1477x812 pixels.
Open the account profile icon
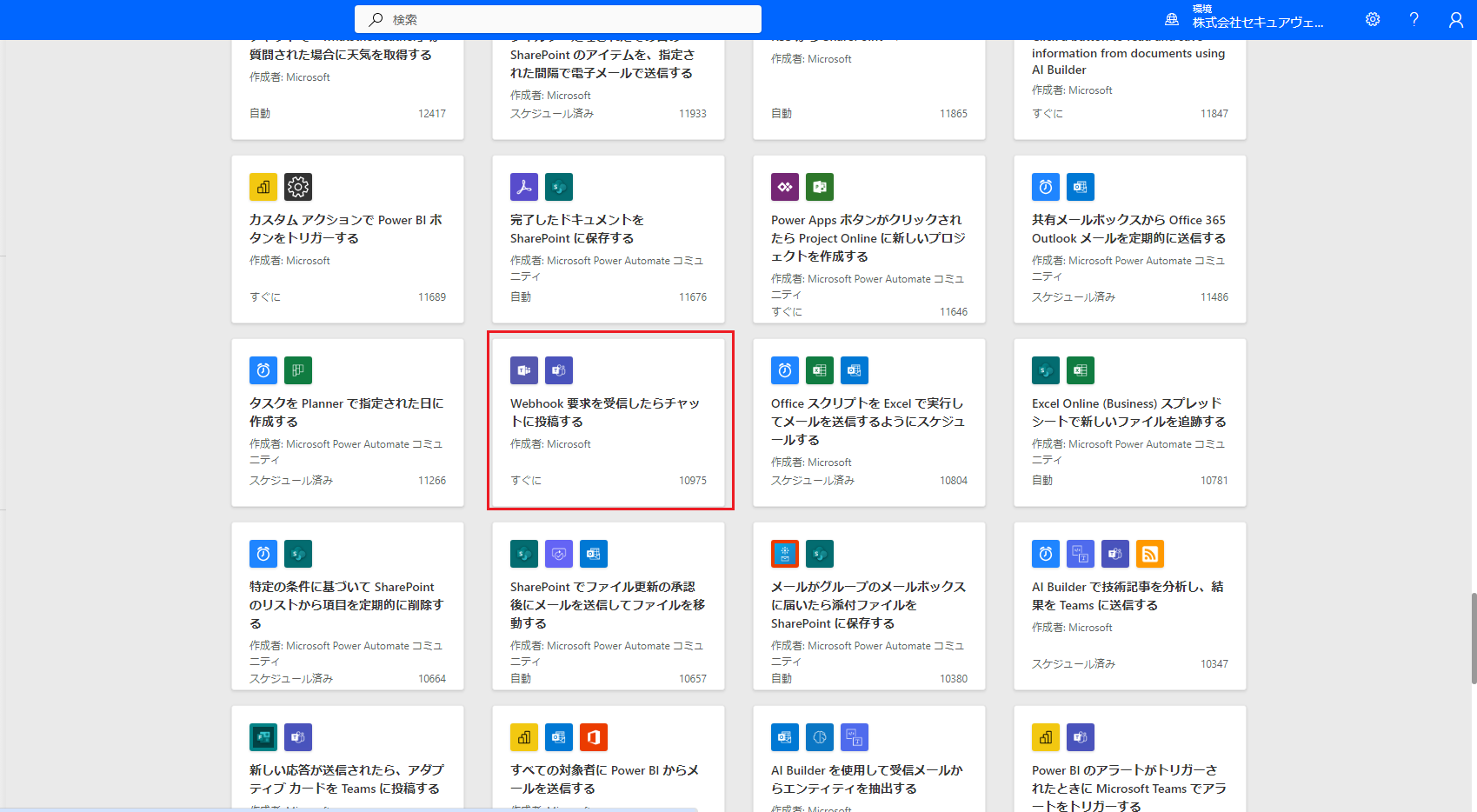pyautogui.click(x=1456, y=19)
